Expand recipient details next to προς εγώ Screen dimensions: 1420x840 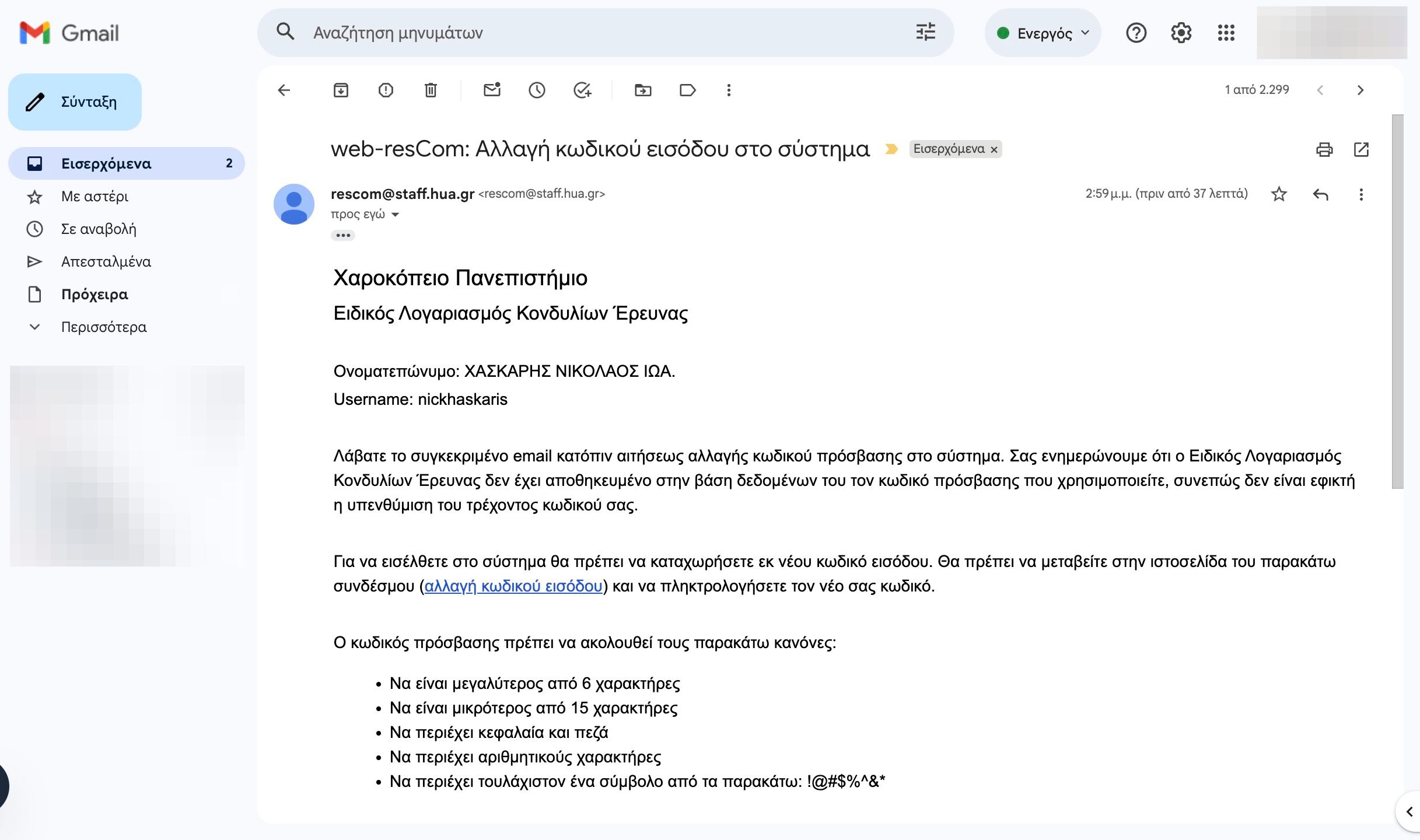tap(396, 215)
